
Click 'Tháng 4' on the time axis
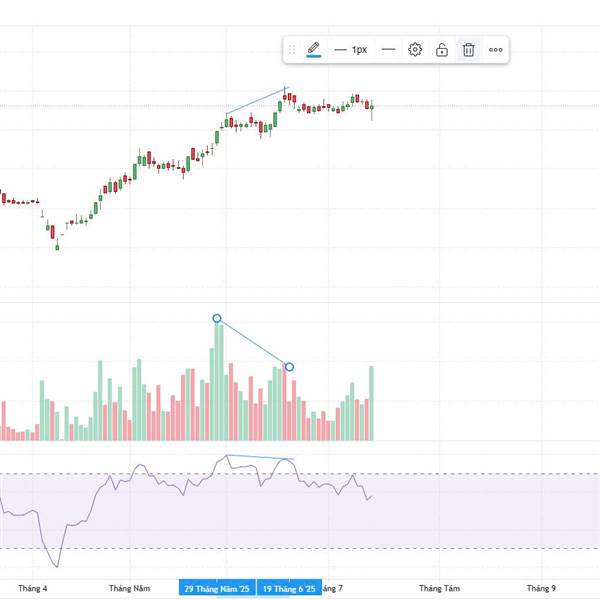[x=33, y=588]
